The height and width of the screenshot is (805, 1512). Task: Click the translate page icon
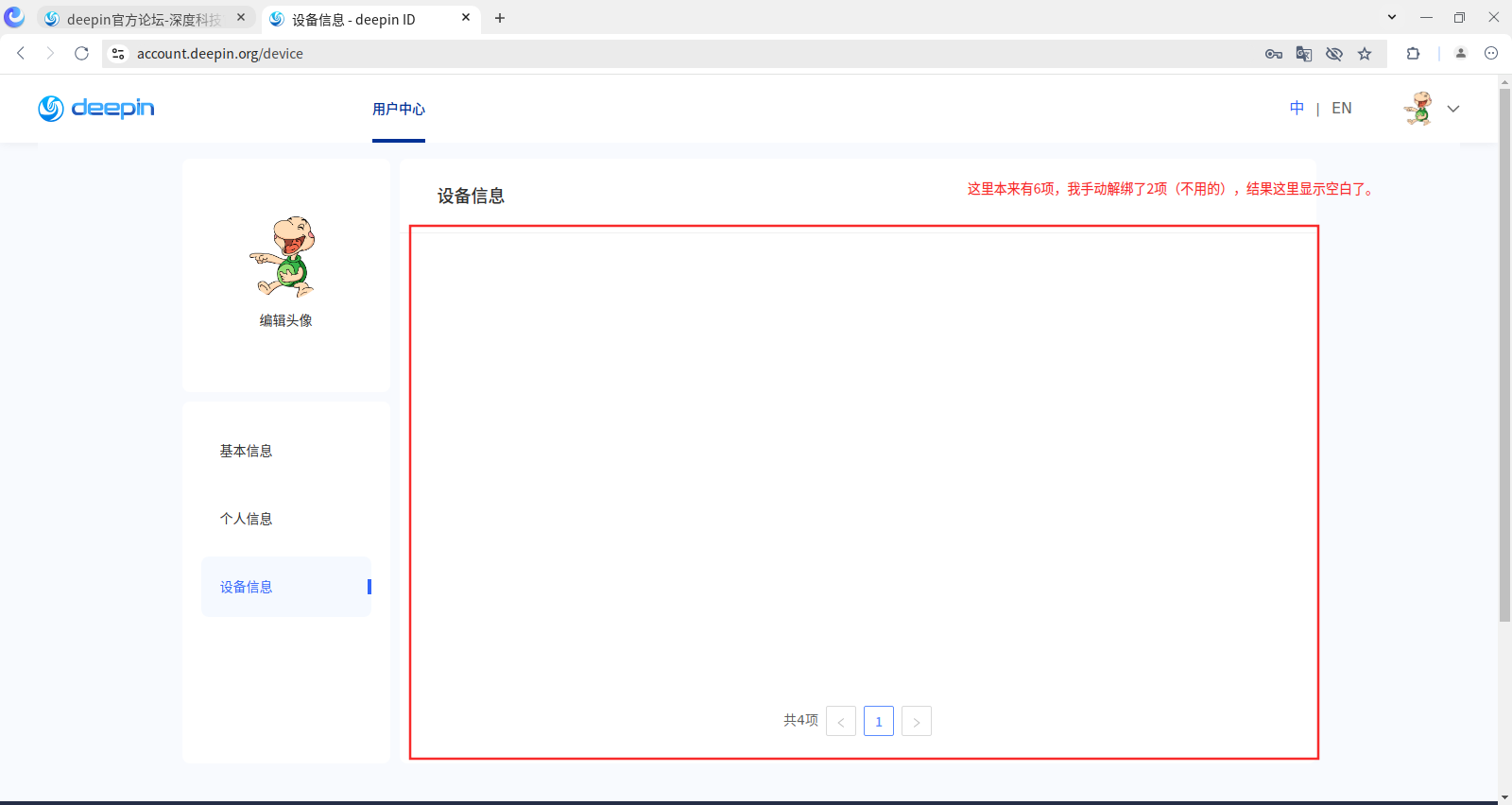[x=1304, y=54]
